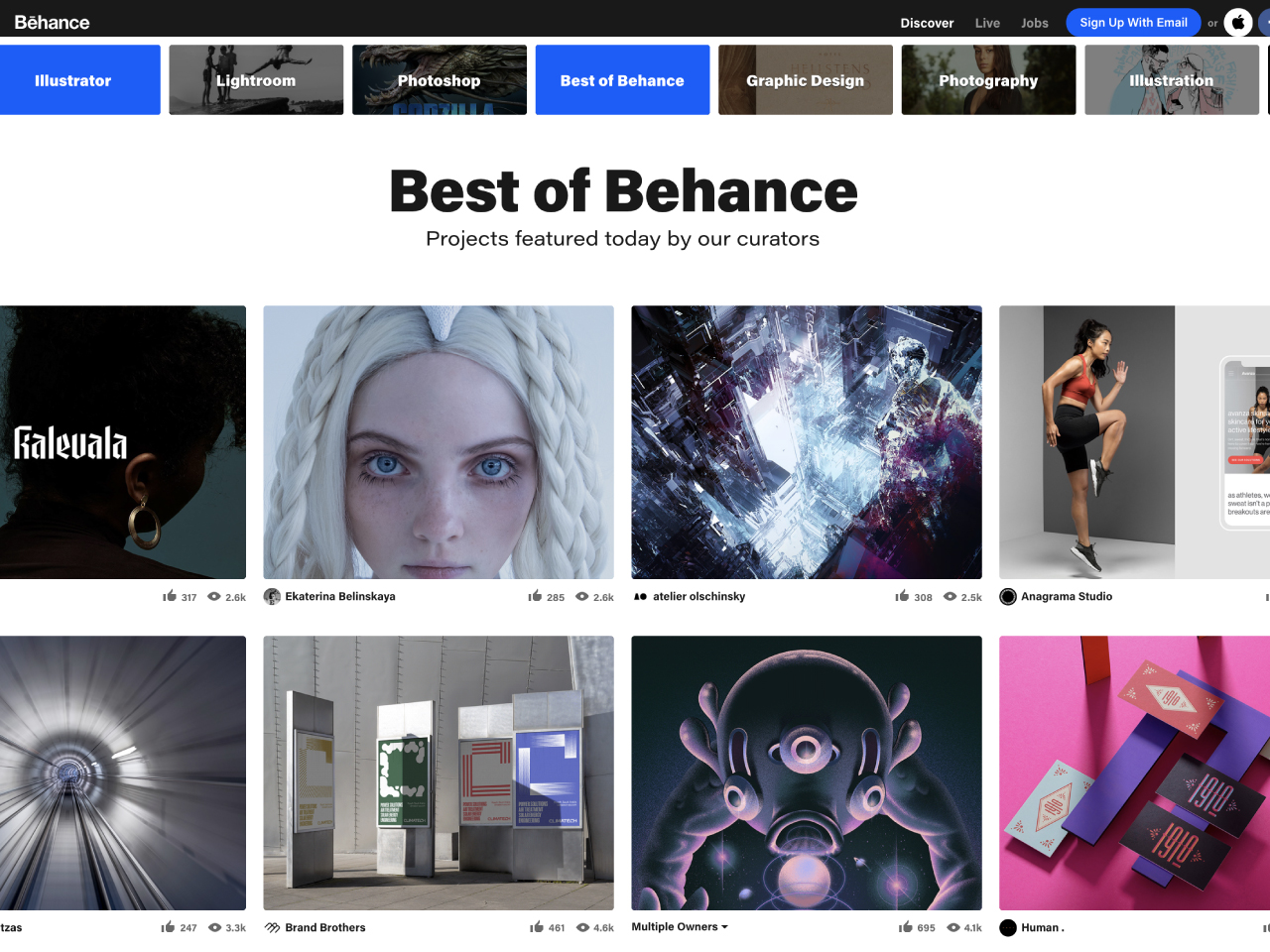
Task: Open the Human. profile link
Action: click(x=1043, y=927)
